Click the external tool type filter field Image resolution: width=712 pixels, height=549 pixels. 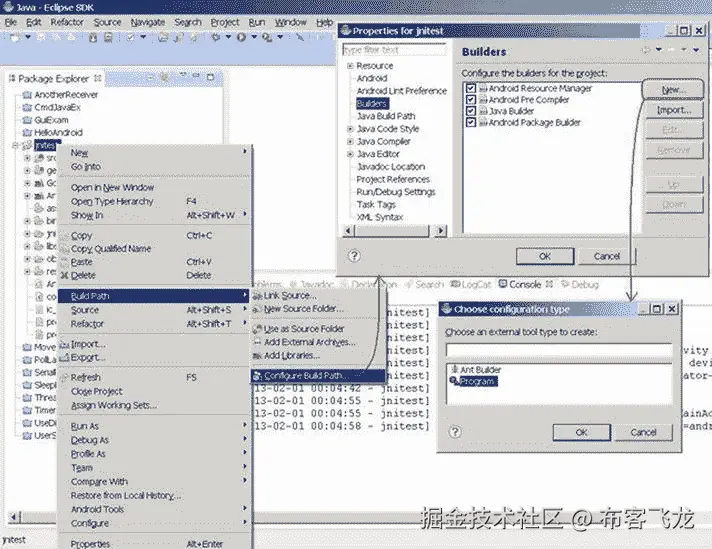point(559,350)
